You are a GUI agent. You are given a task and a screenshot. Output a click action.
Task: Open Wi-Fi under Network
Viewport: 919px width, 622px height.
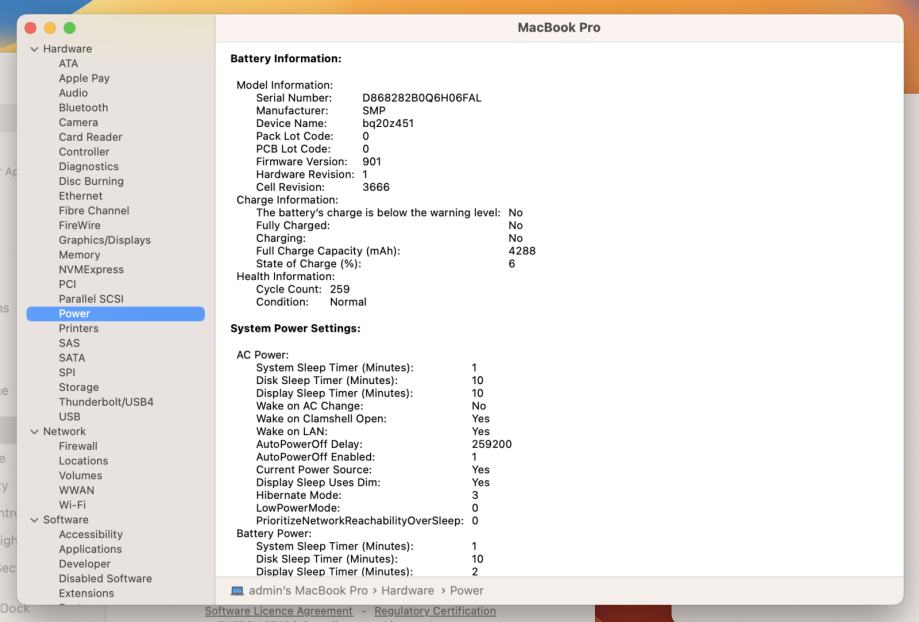tap(72, 505)
